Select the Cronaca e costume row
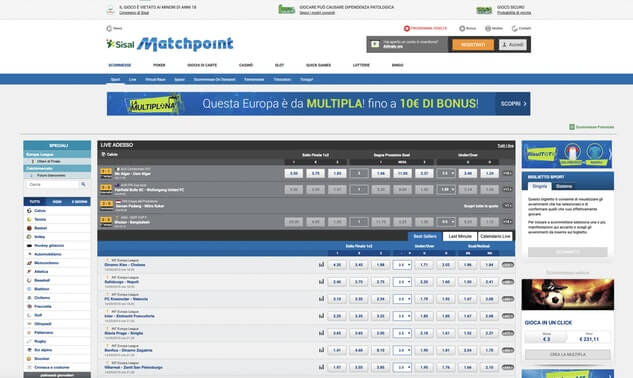633x378 pixels. pos(57,368)
